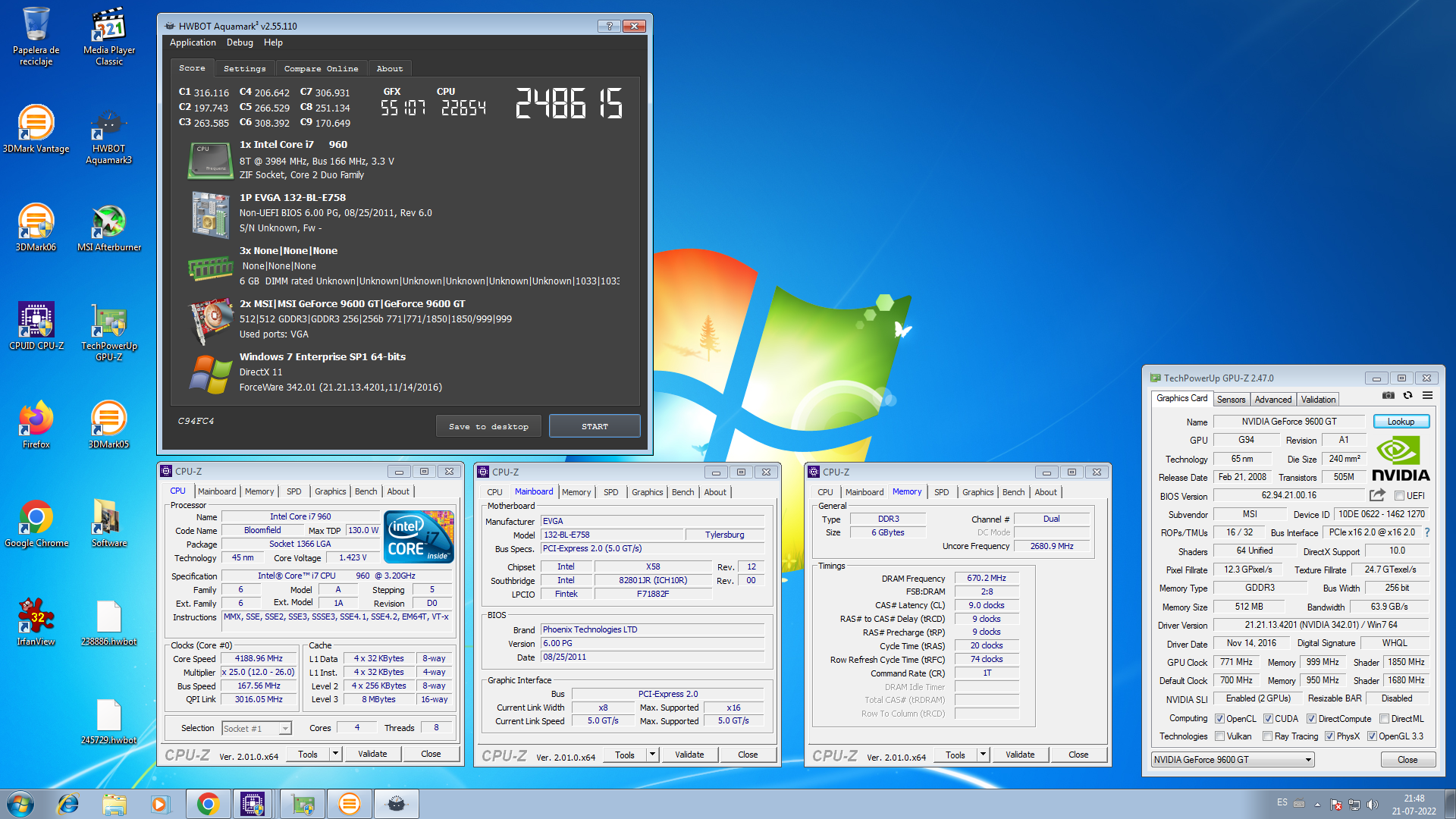Select 245729.hwbot file icon

point(108,720)
